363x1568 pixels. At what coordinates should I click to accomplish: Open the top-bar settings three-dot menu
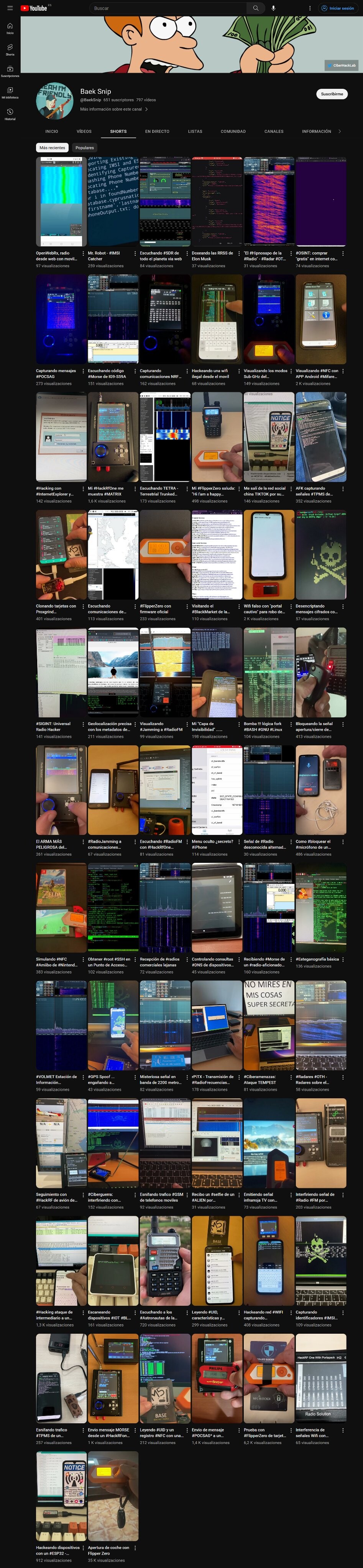click(309, 8)
